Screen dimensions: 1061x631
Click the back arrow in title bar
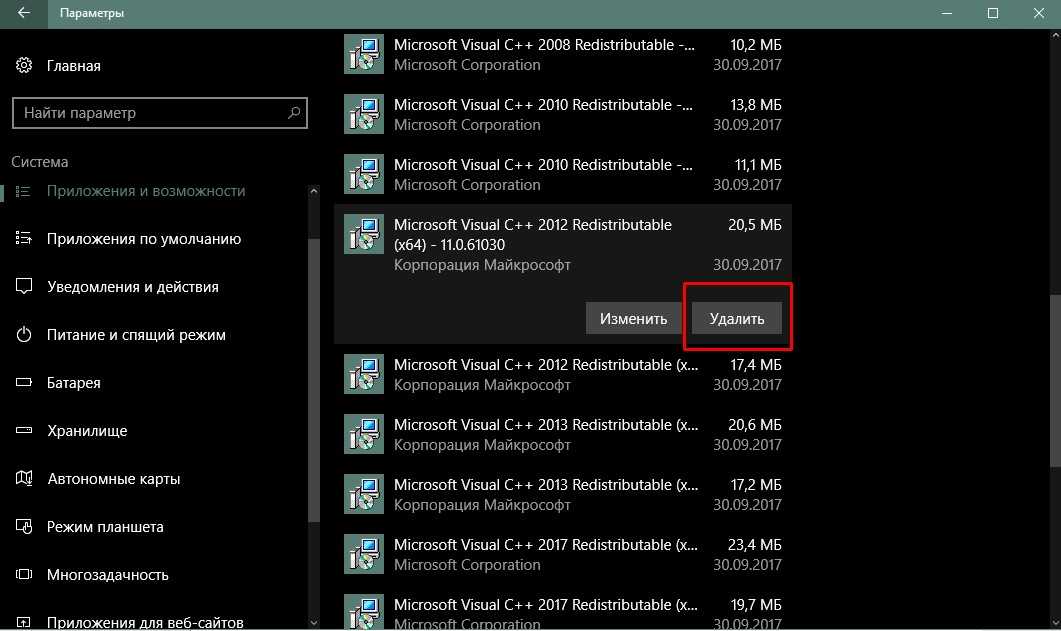click(x=23, y=14)
